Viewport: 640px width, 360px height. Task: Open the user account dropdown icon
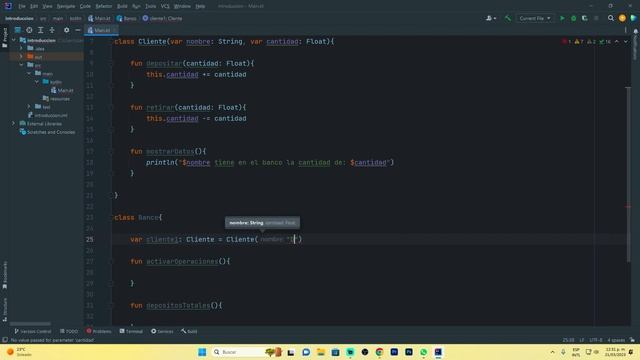click(x=491, y=18)
